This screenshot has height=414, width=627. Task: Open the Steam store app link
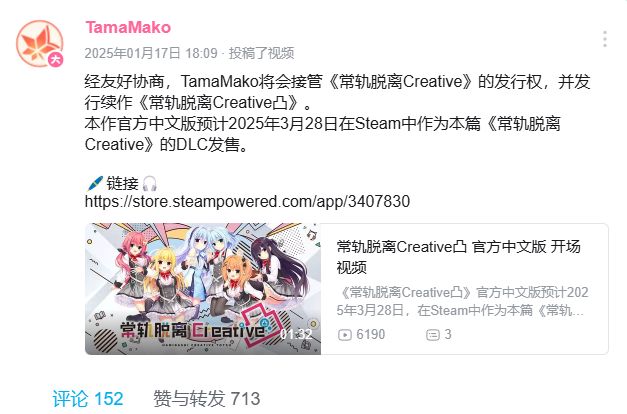[247, 201]
